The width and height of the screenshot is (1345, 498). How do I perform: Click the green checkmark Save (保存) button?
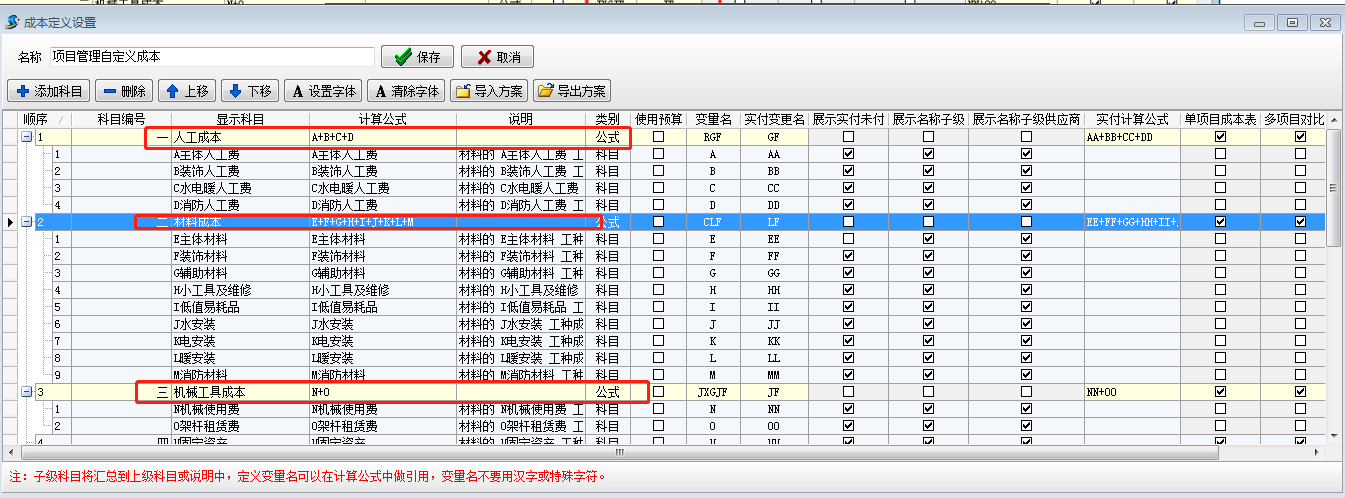pyautogui.click(x=418, y=57)
